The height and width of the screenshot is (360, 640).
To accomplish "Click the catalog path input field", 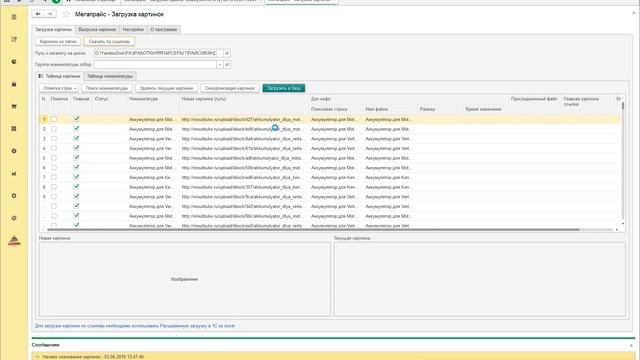I will click(x=155, y=53).
